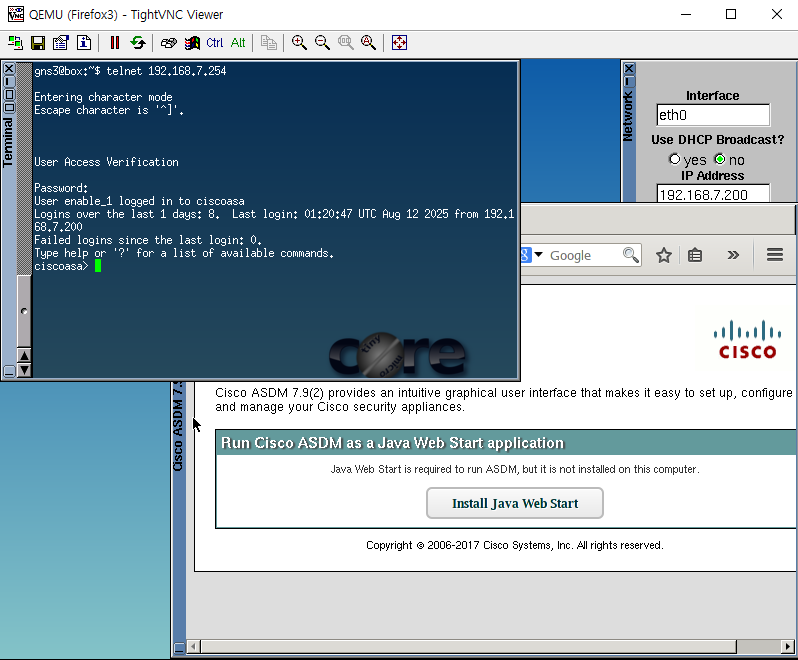Select 'yes' for DHCP Broadcast
Screen dimensions: 798x660
point(674,159)
